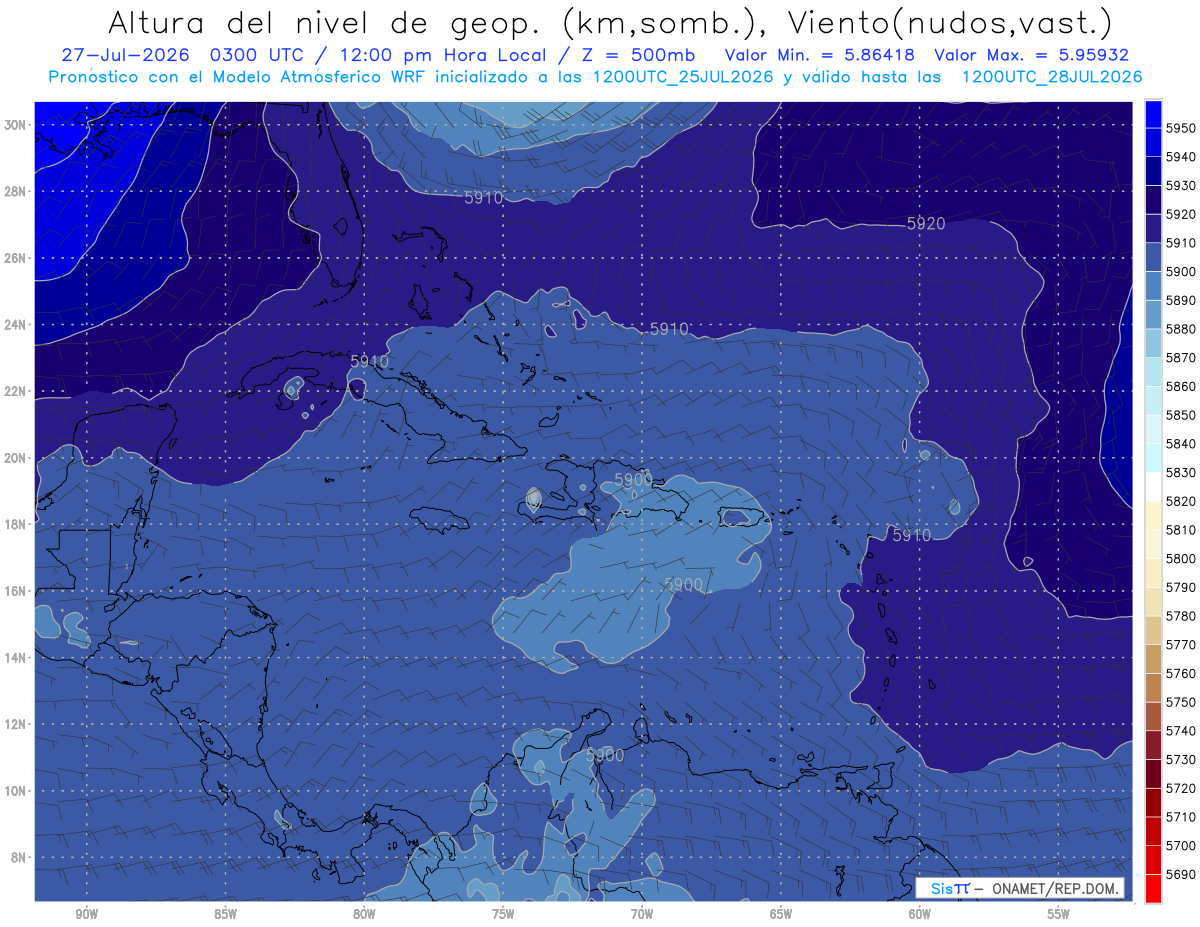Click the 75W longitude axis label

tap(503, 914)
